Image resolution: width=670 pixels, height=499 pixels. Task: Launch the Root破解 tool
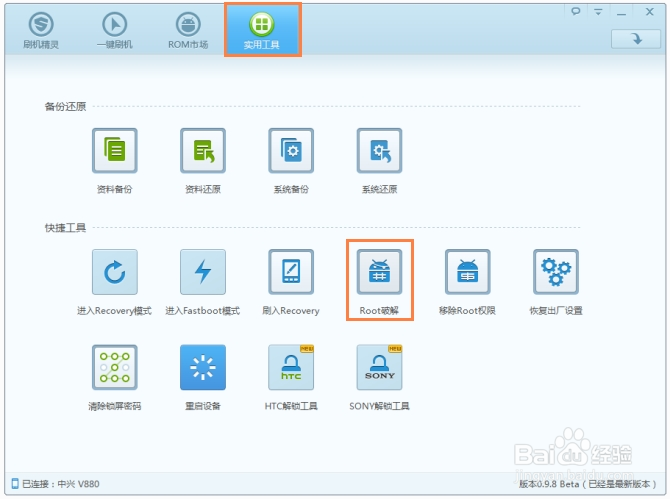point(379,272)
